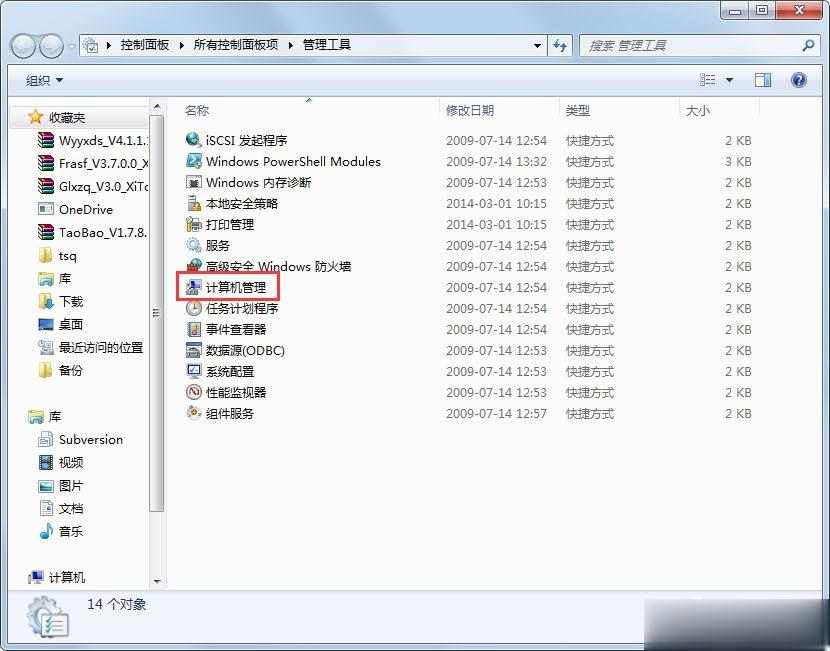
Task: Open the 图片 library
Action: 61,485
